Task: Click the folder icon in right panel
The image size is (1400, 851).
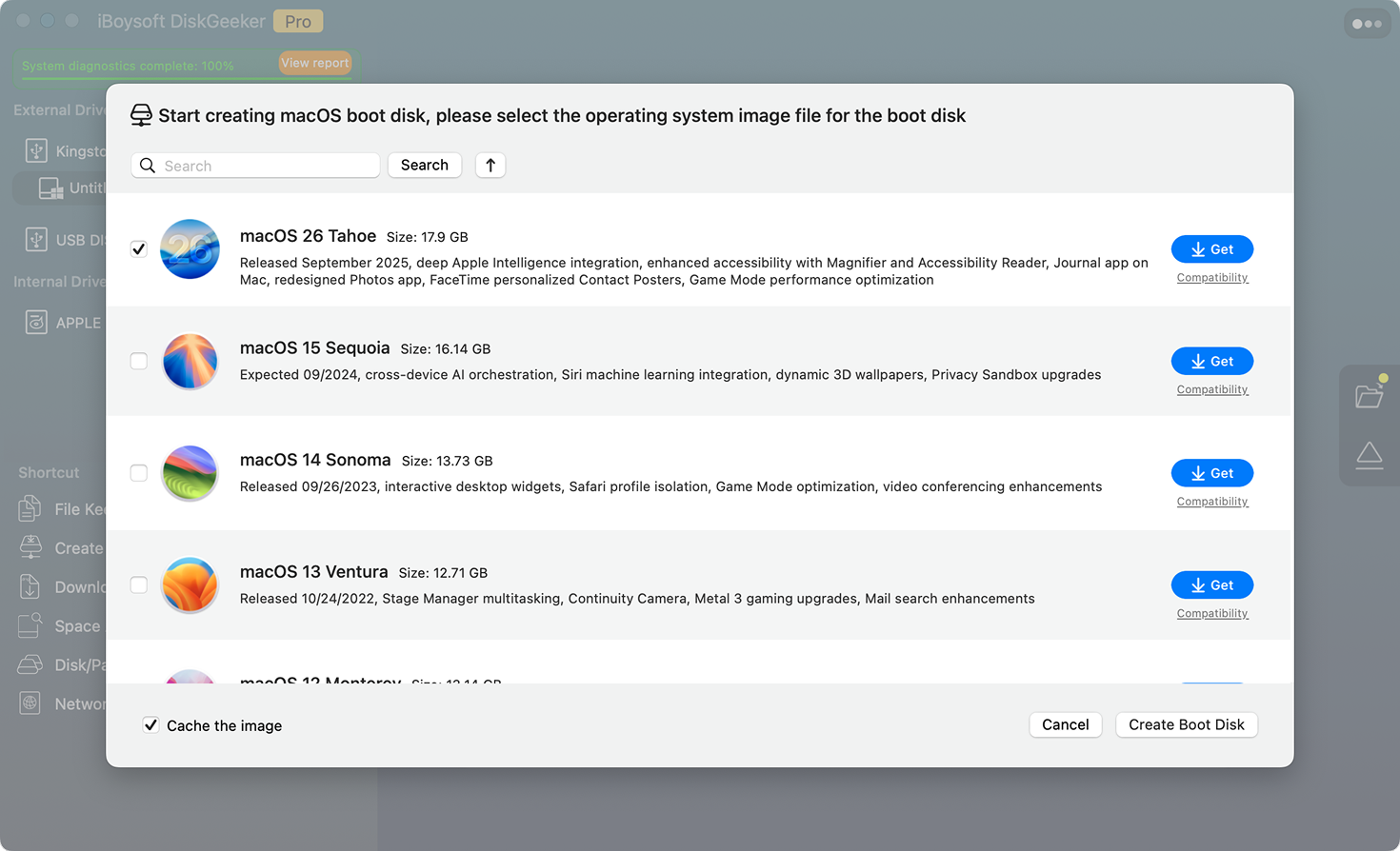Action: click(x=1369, y=395)
